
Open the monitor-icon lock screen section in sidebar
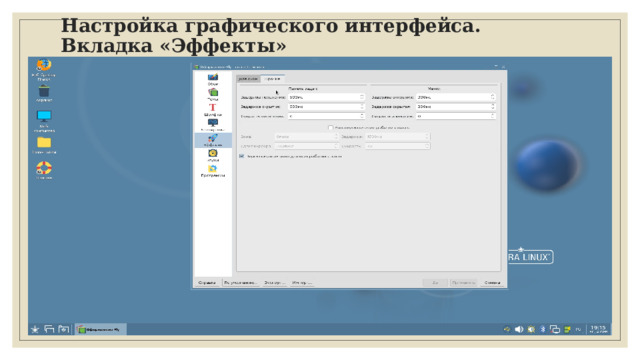213,125
